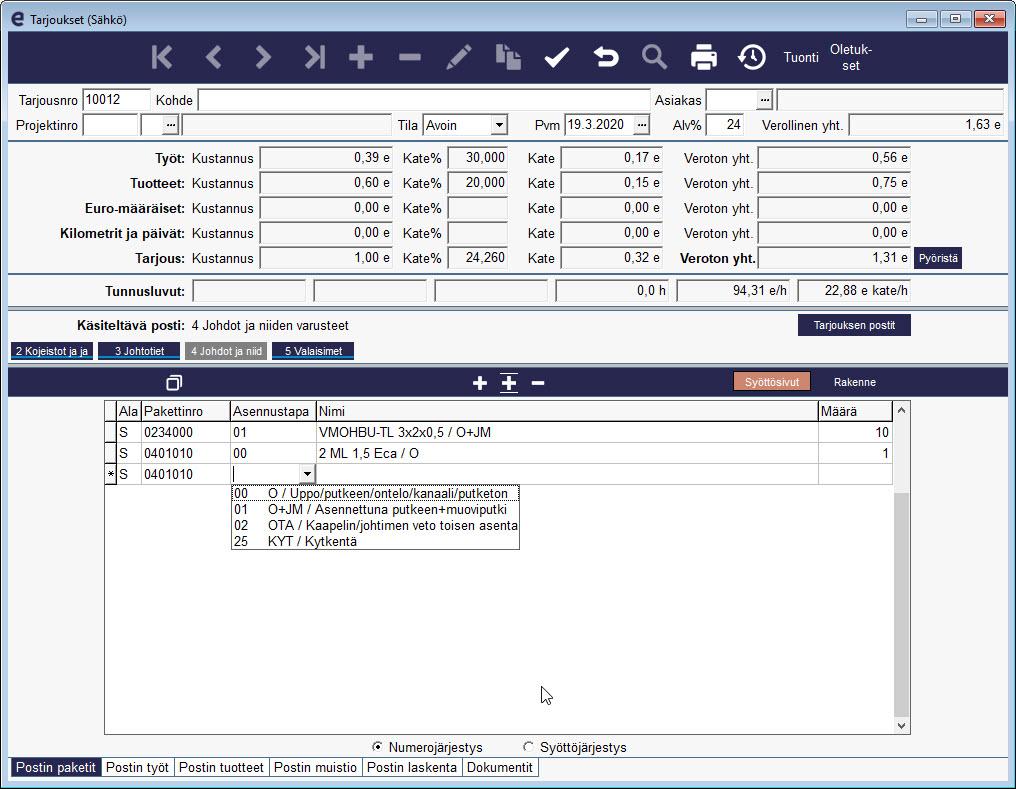Select row 2 ML 1,5 Eca / O
This screenshot has width=1016, height=789.
tap(498, 453)
